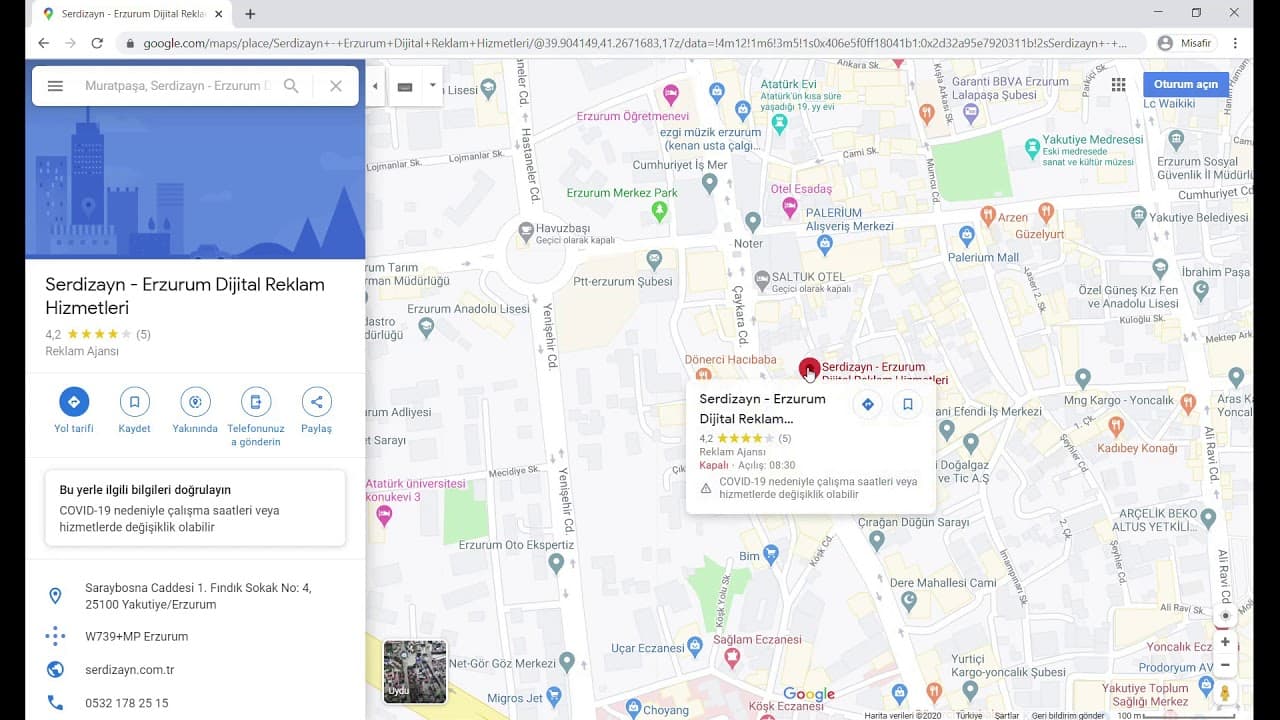
Task: Expand the input tools dropdown arrow
Action: click(x=433, y=86)
